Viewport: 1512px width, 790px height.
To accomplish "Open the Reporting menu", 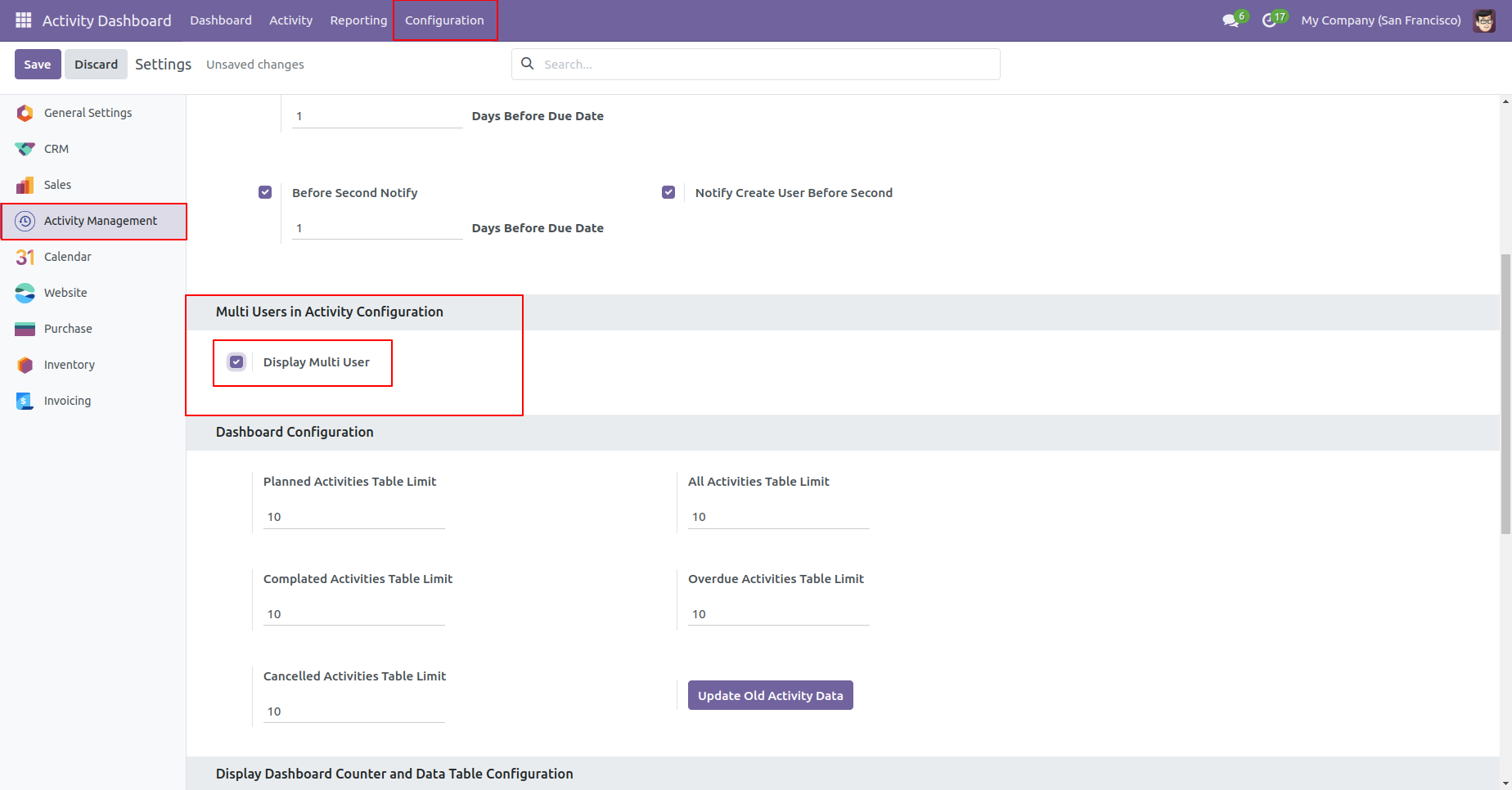I will (x=358, y=20).
